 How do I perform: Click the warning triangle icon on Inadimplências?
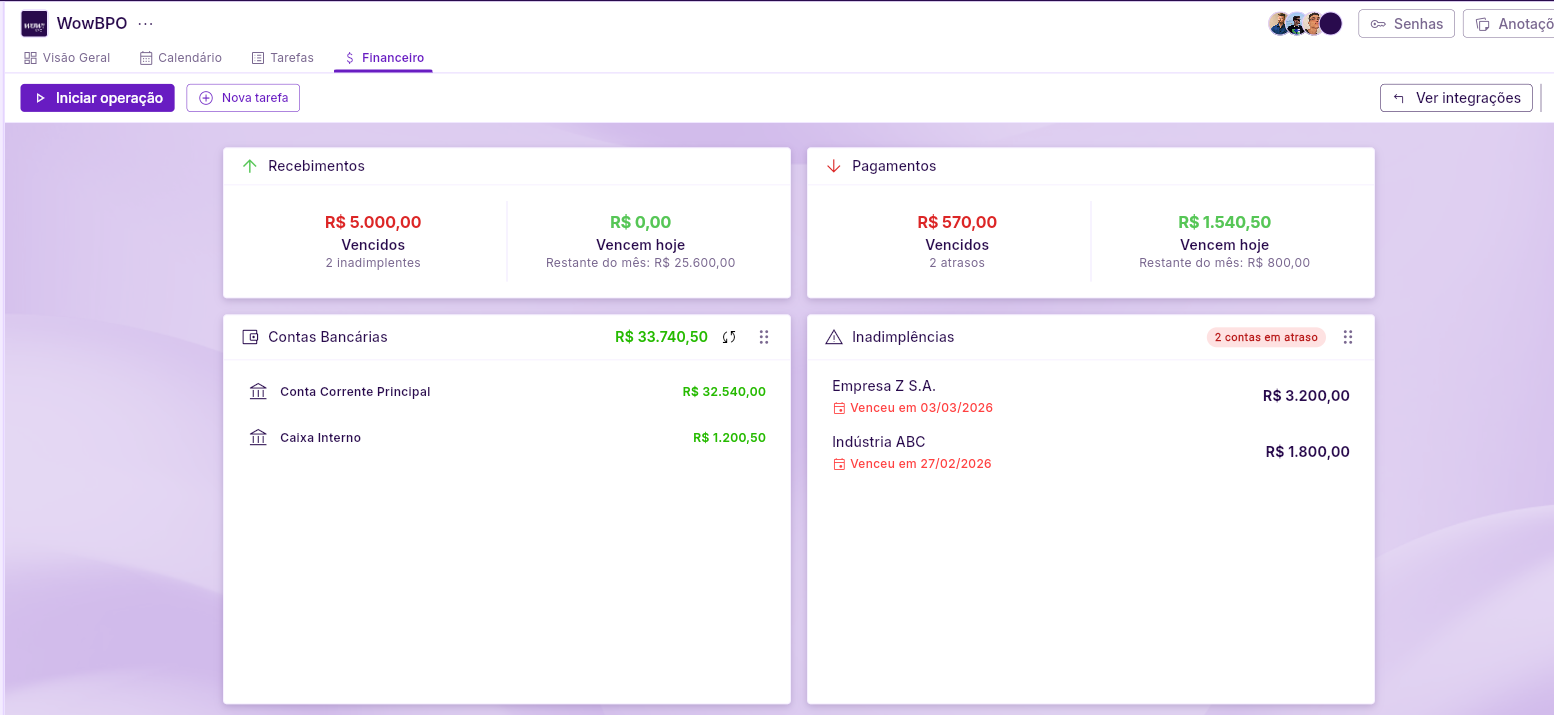pyautogui.click(x=834, y=337)
